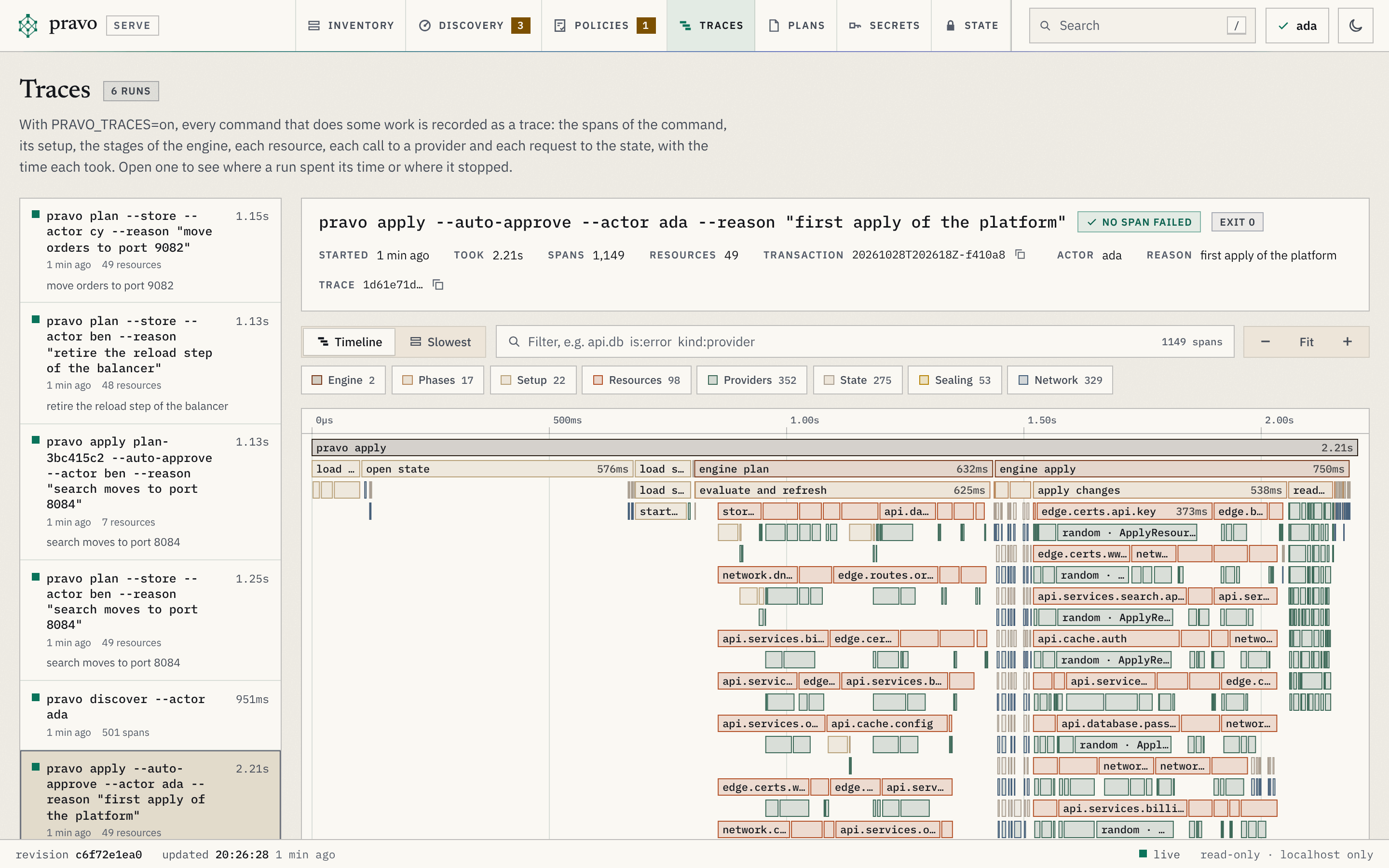This screenshot has height=868, width=1389.
Task: Click the SERVE mode badge
Action: click(132, 25)
